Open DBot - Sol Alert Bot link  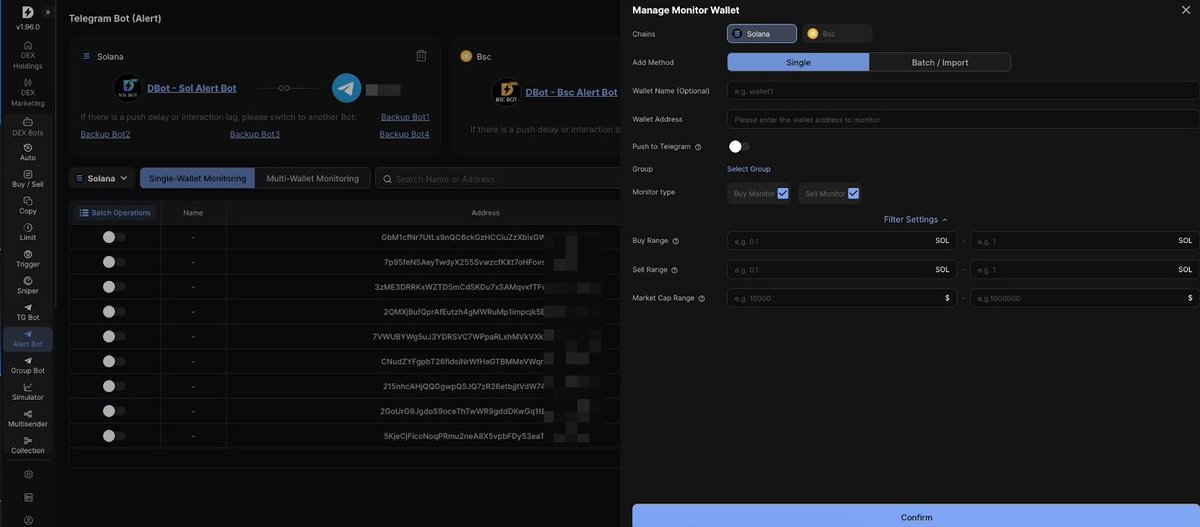pos(192,88)
